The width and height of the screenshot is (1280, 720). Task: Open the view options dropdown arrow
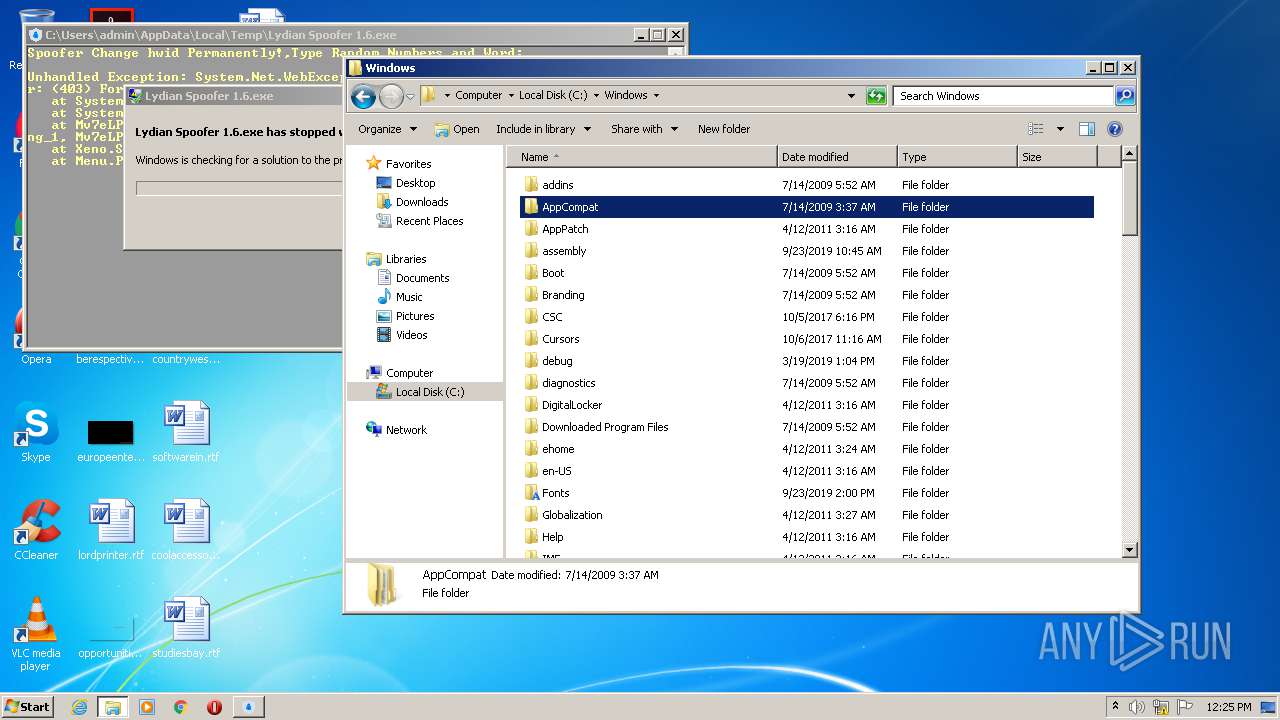click(1060, 129)
